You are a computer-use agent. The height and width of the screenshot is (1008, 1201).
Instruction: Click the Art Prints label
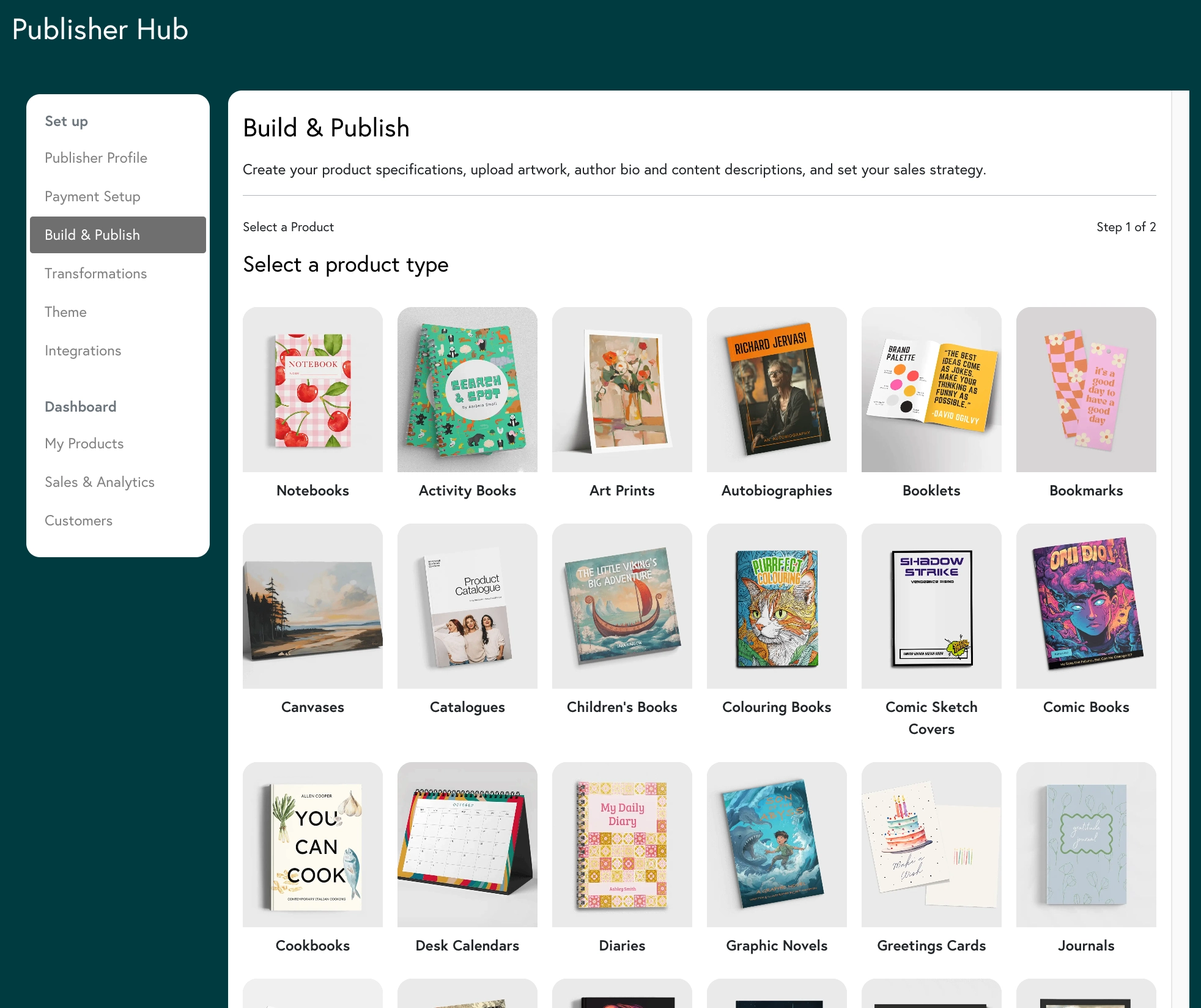point(622,491)
